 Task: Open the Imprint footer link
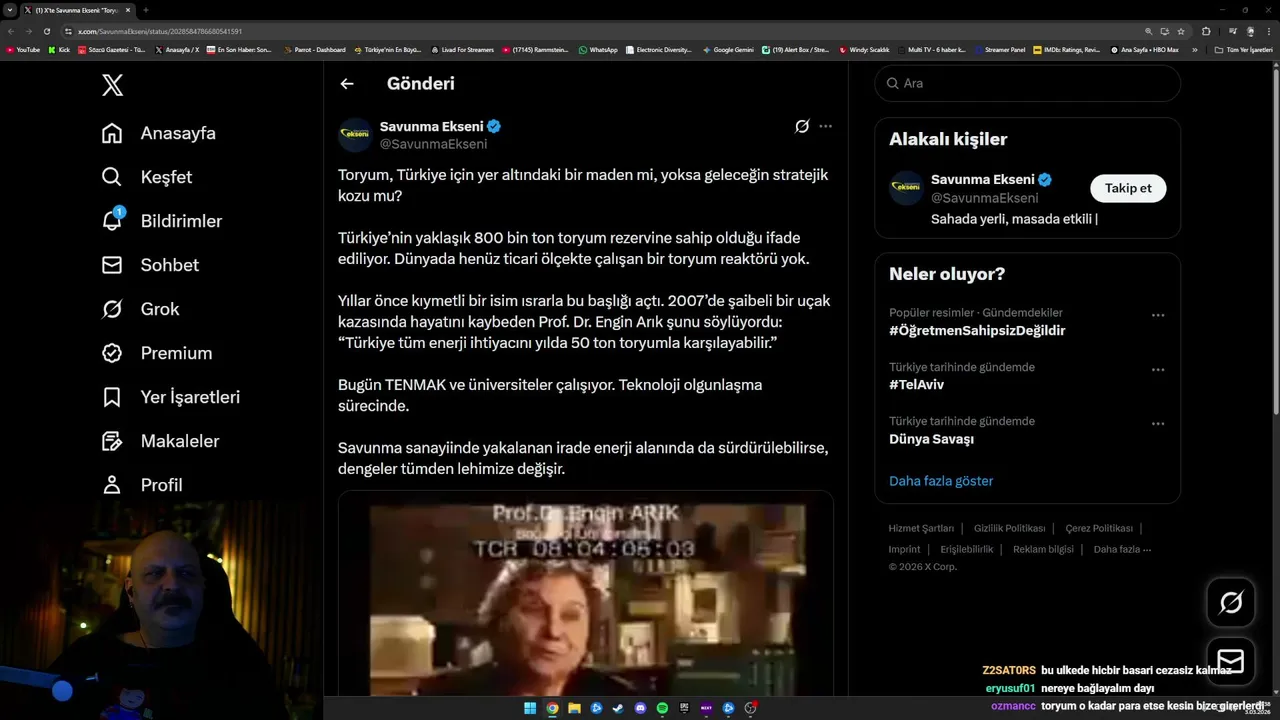click(x=905, y=549)
